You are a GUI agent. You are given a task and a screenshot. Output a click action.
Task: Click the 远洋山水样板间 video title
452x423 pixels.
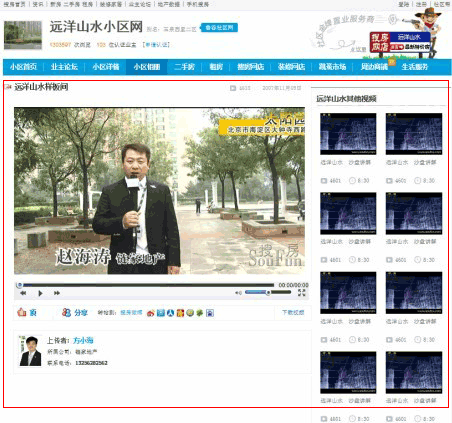41,87
